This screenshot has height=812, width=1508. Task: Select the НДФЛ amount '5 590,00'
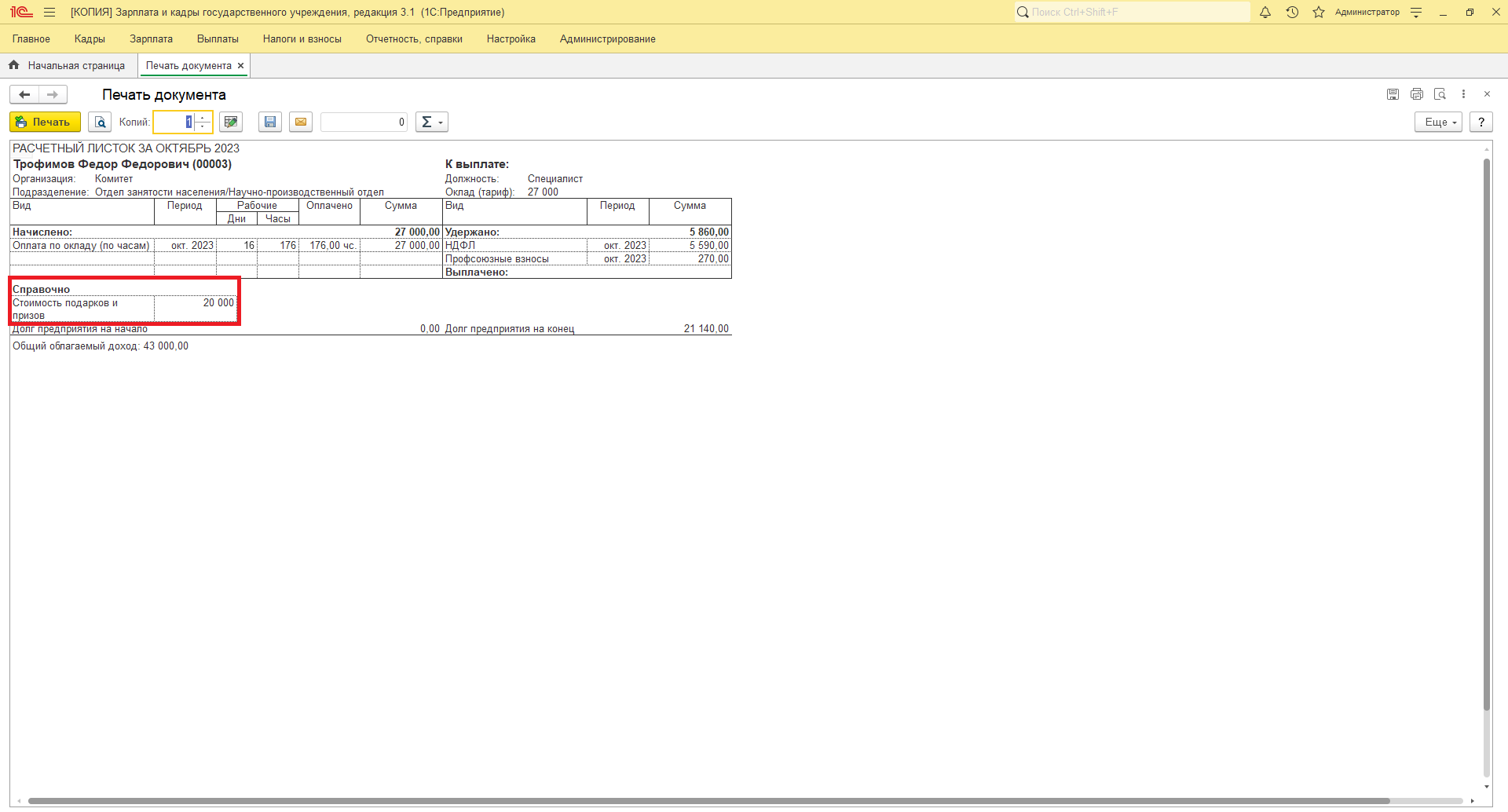(x=709, y=246)
